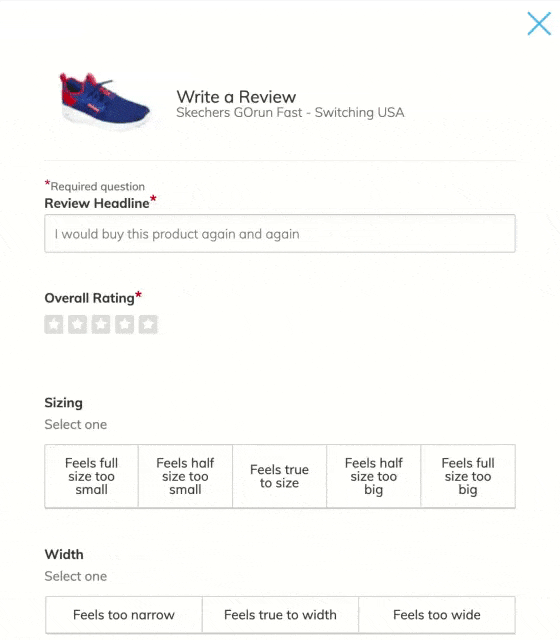Choose the third star rating

pos(101,325)
